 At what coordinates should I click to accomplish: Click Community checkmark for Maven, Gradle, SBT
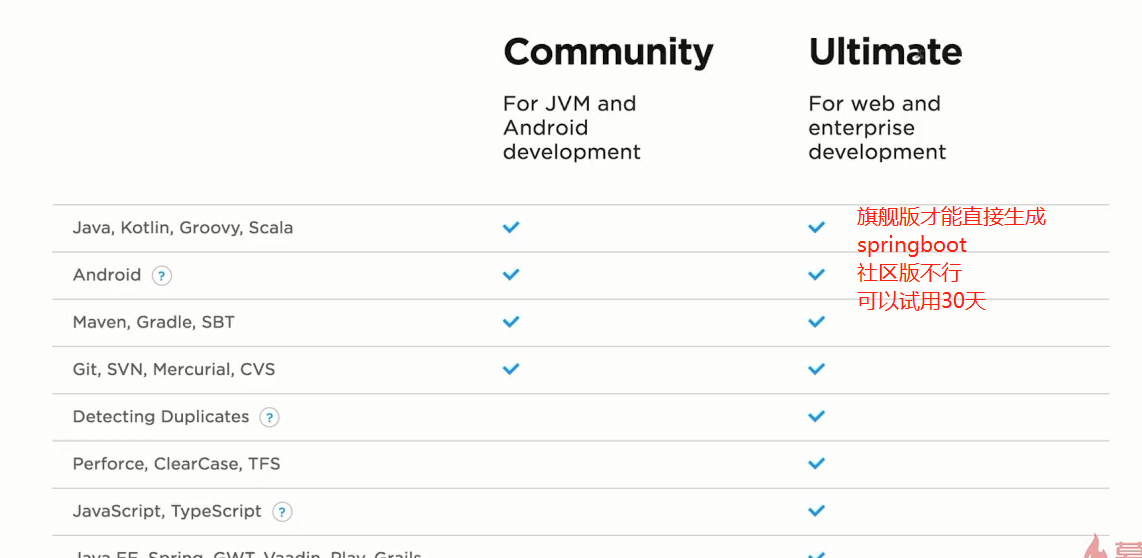[511, 321]
